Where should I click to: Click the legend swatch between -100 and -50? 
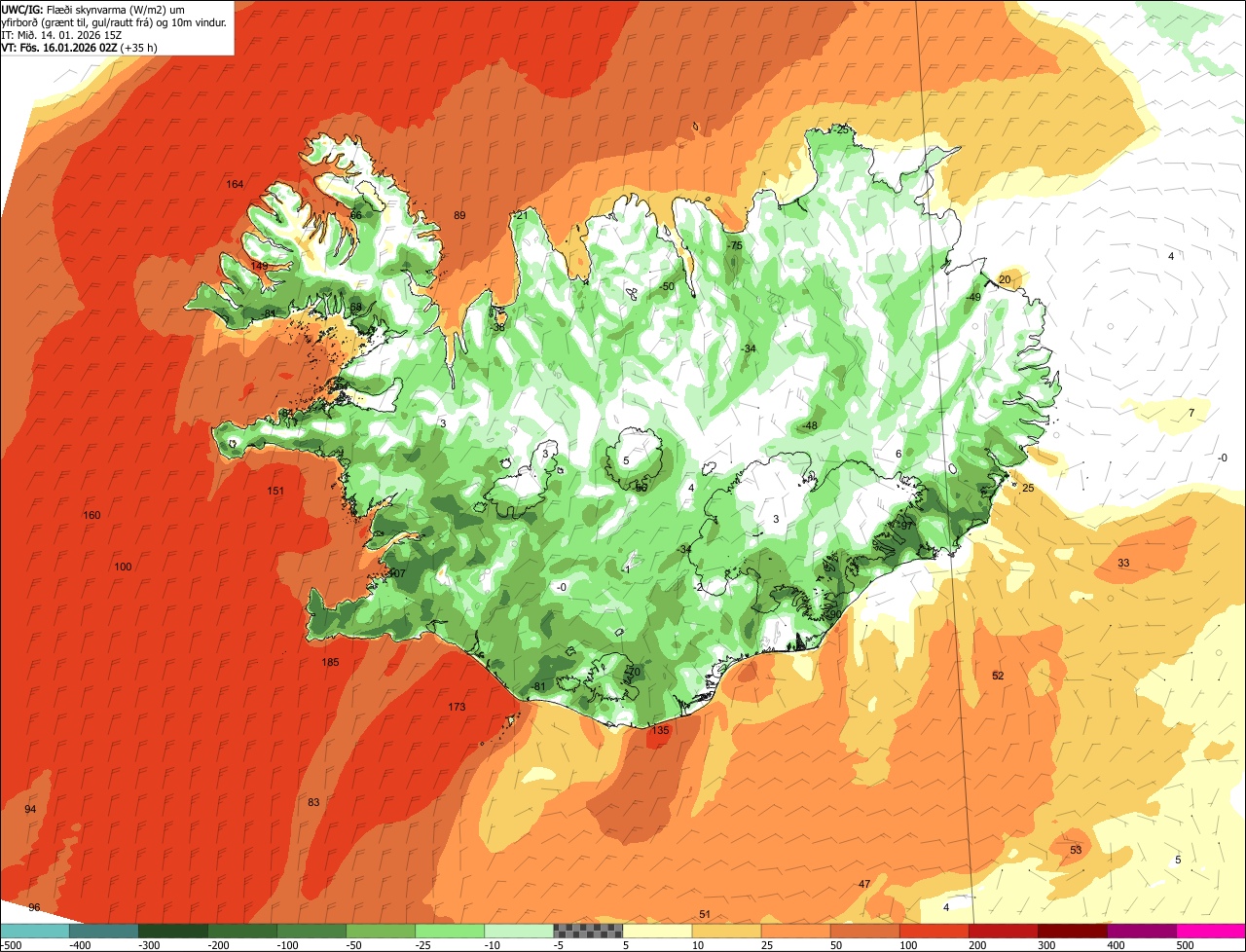point(311,931)
